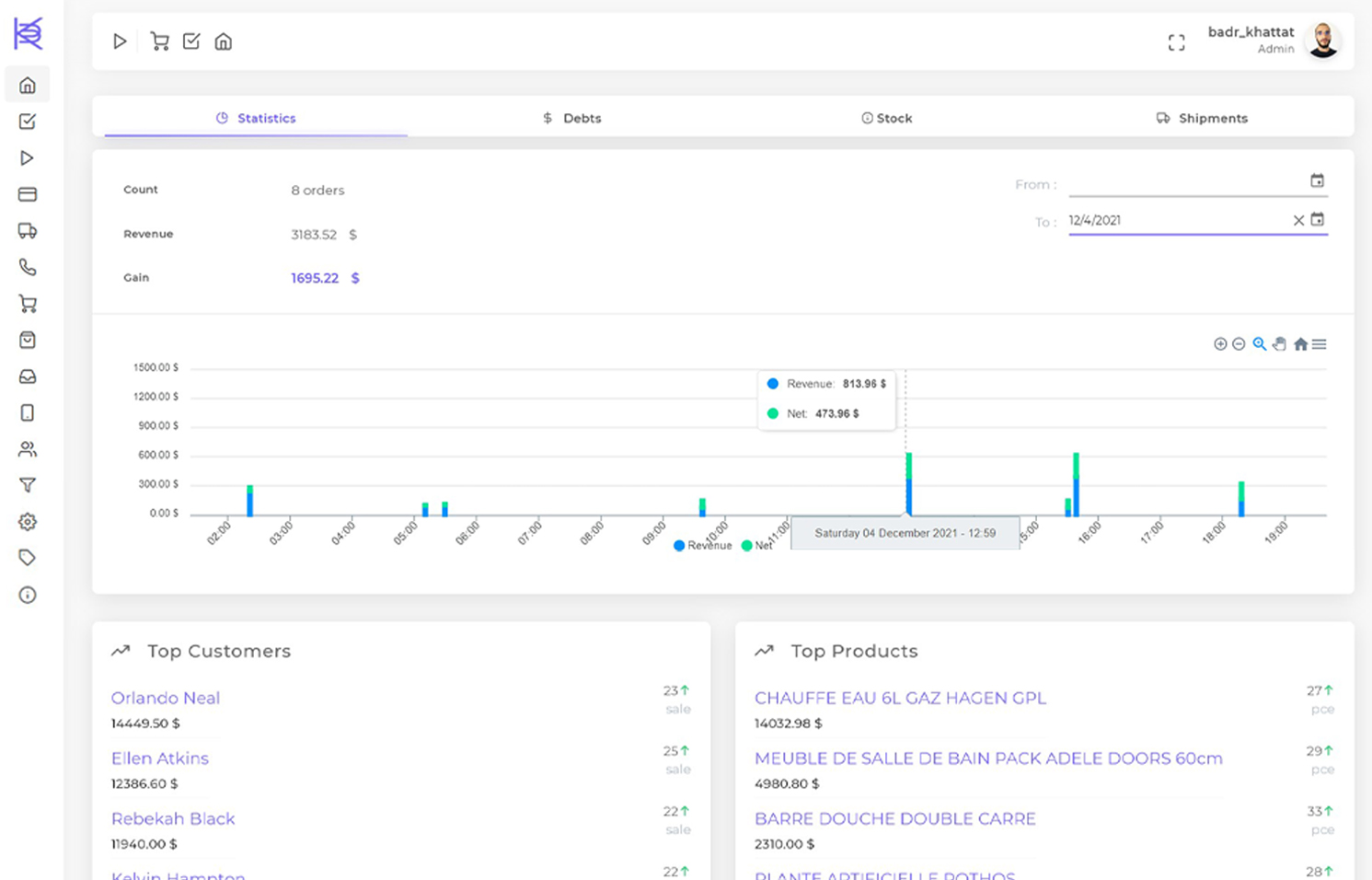Image resolution: width=1372 pixels, height=880 pixels.
Task: Click the Top Customers heading
Action: coord(219,651)
